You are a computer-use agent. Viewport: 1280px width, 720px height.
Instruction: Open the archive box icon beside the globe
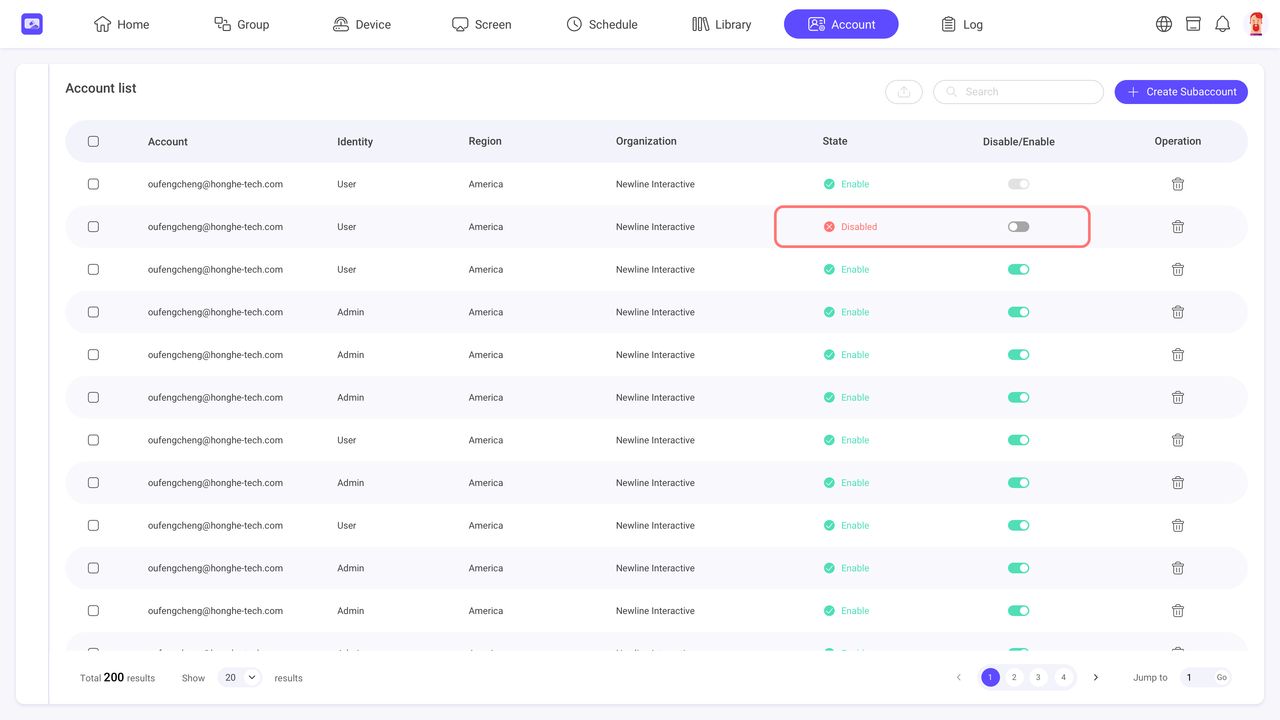click(1193, 24)
